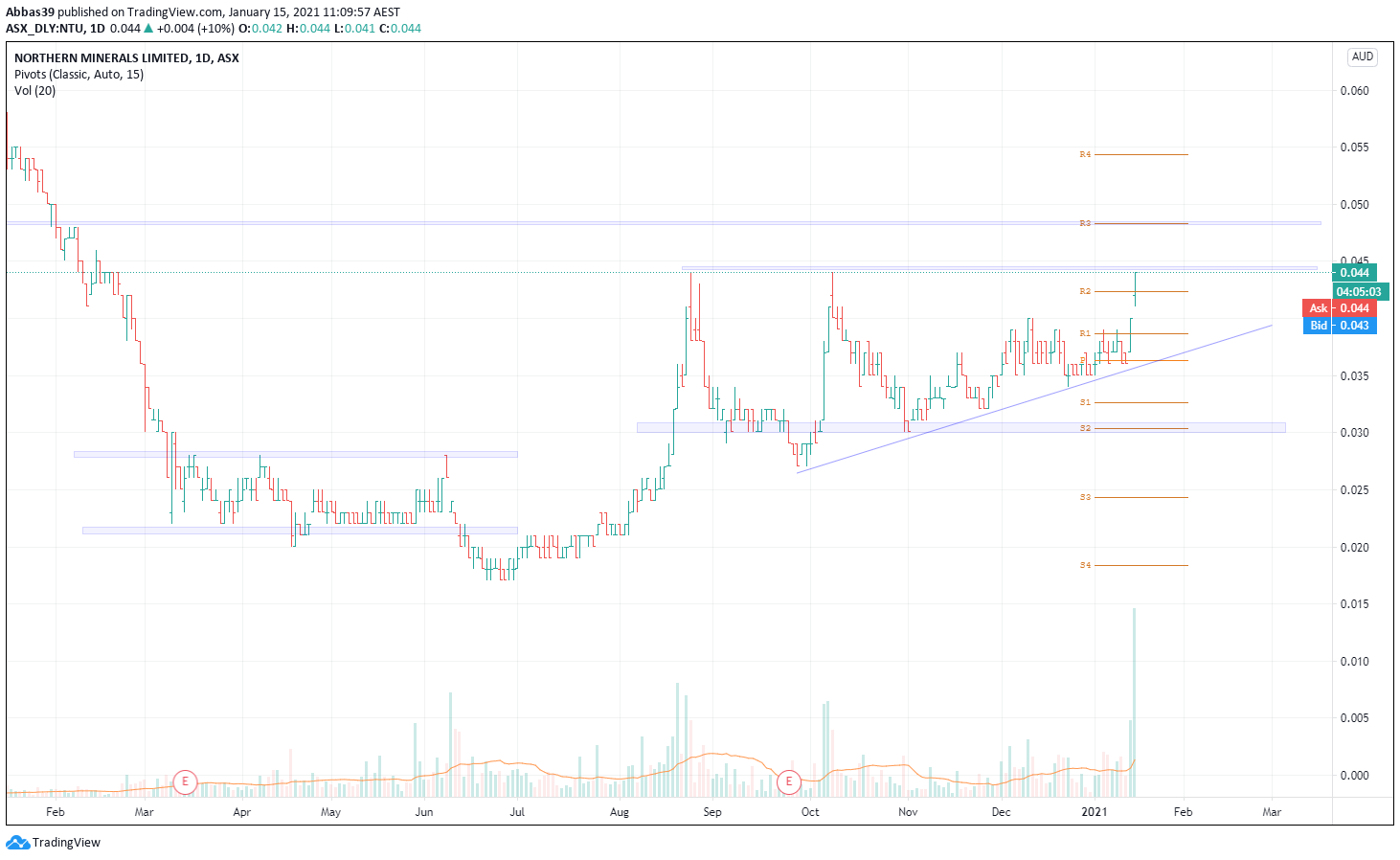Click the S4 pivot level label
Viewport: 1400px width, 860px height.
(1085, 565)
